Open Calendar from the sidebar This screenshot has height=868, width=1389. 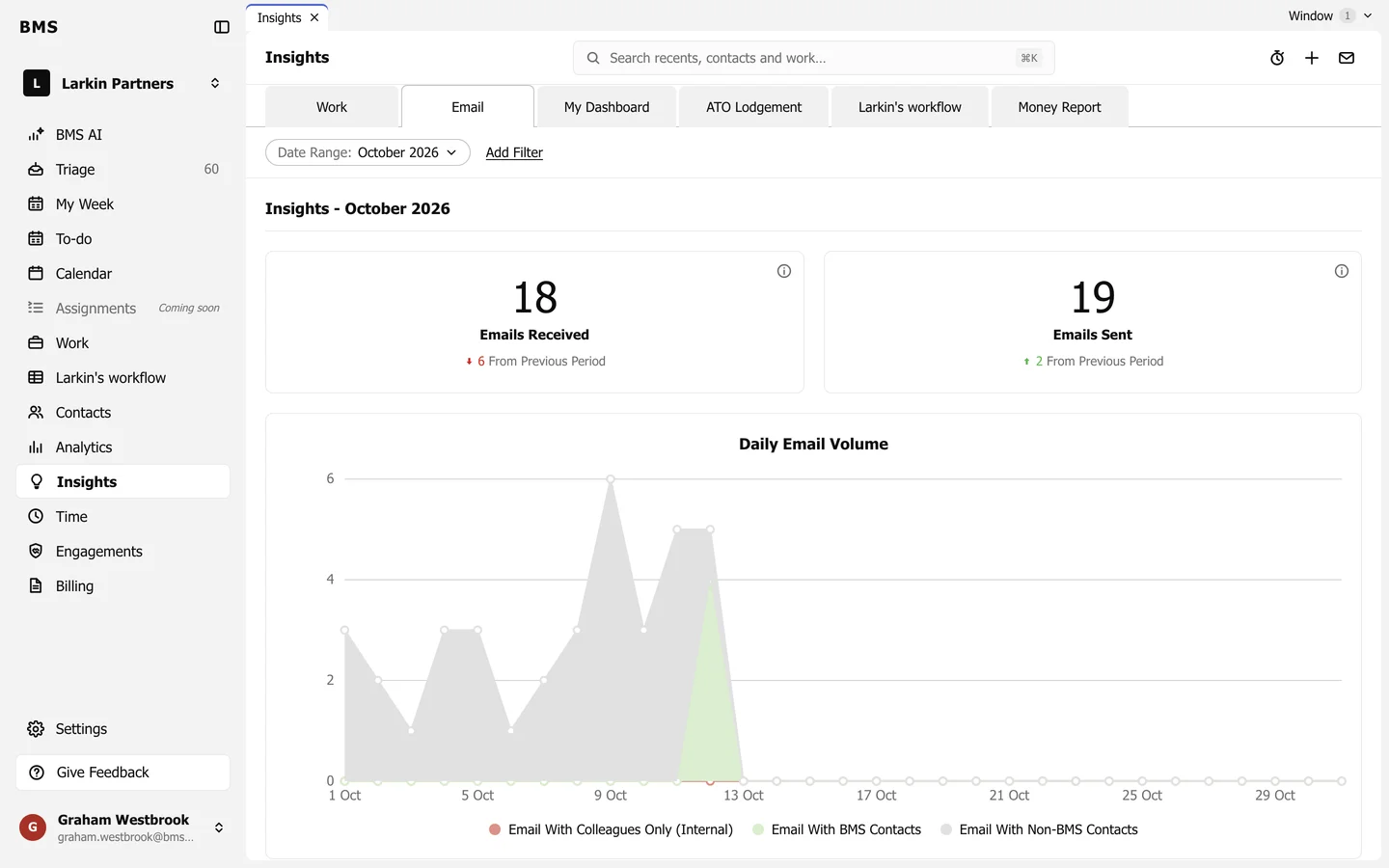[x=123, y=274]
